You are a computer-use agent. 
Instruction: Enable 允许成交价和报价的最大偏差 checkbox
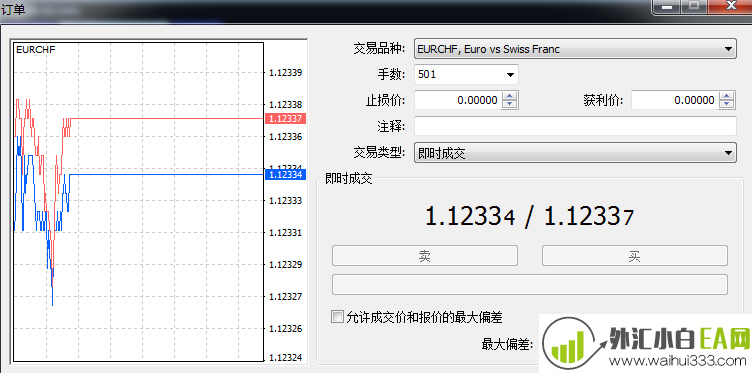tap(338, 316)
